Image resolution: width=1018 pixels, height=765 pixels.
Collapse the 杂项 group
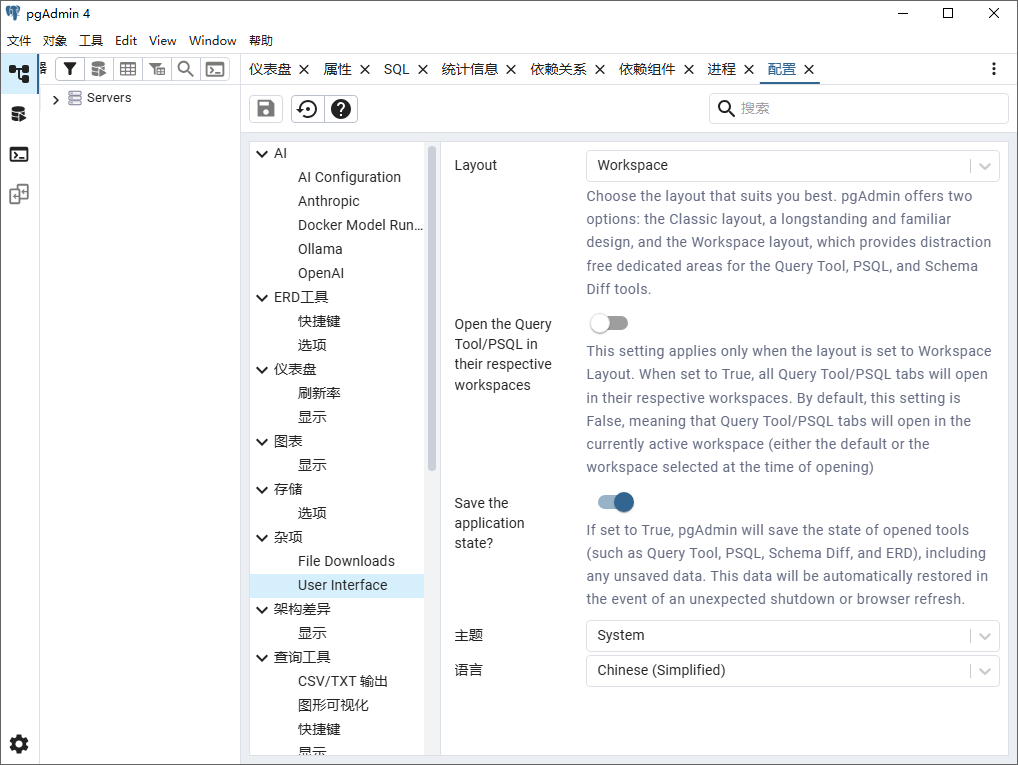coord(262,538)
